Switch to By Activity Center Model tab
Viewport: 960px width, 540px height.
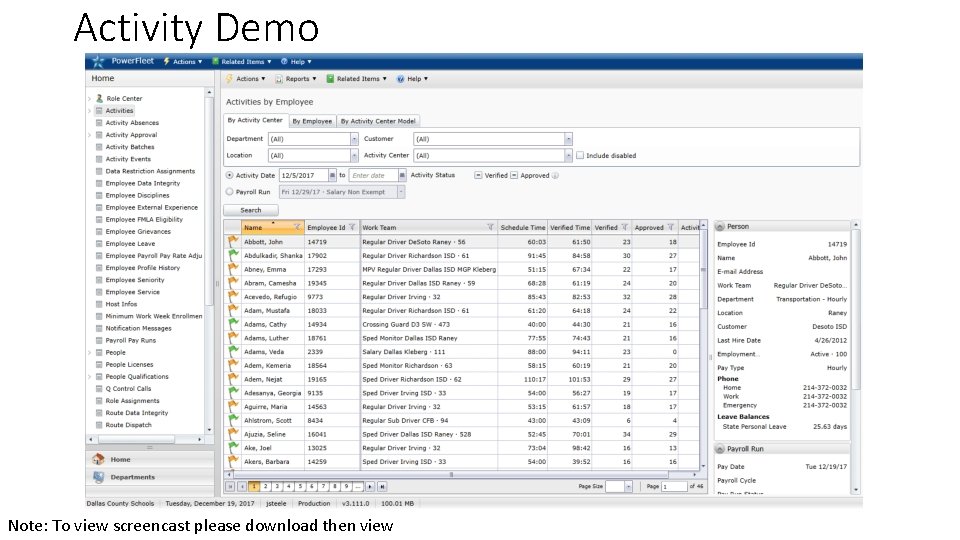(378, 121)
